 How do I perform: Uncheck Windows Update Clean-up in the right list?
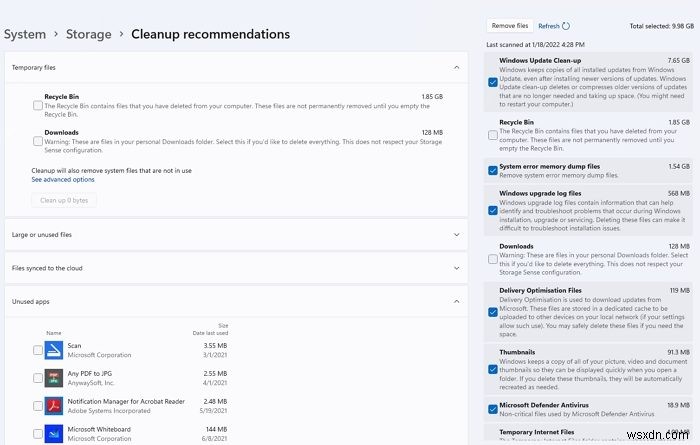(492, 82)
